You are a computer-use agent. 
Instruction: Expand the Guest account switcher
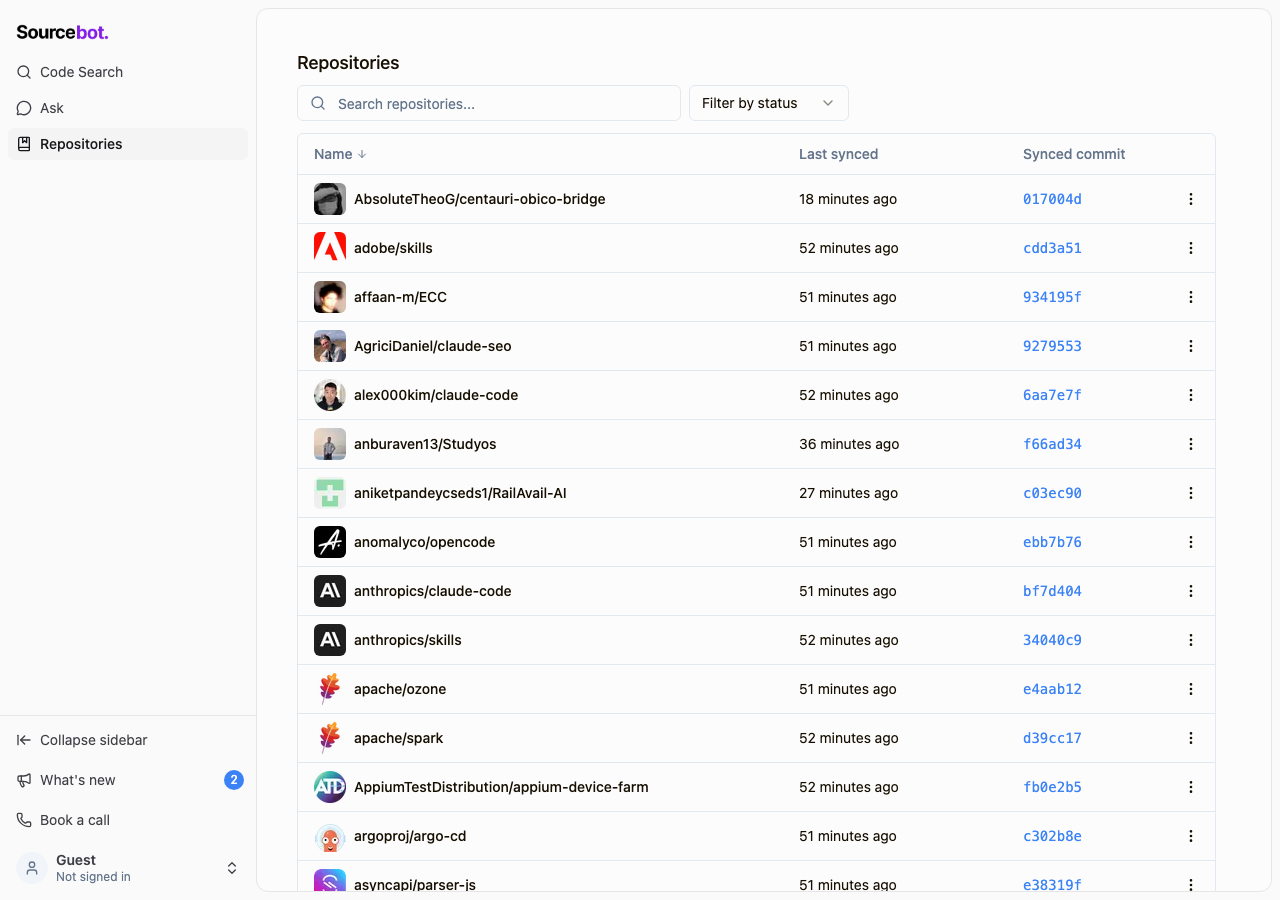point(232,868)
